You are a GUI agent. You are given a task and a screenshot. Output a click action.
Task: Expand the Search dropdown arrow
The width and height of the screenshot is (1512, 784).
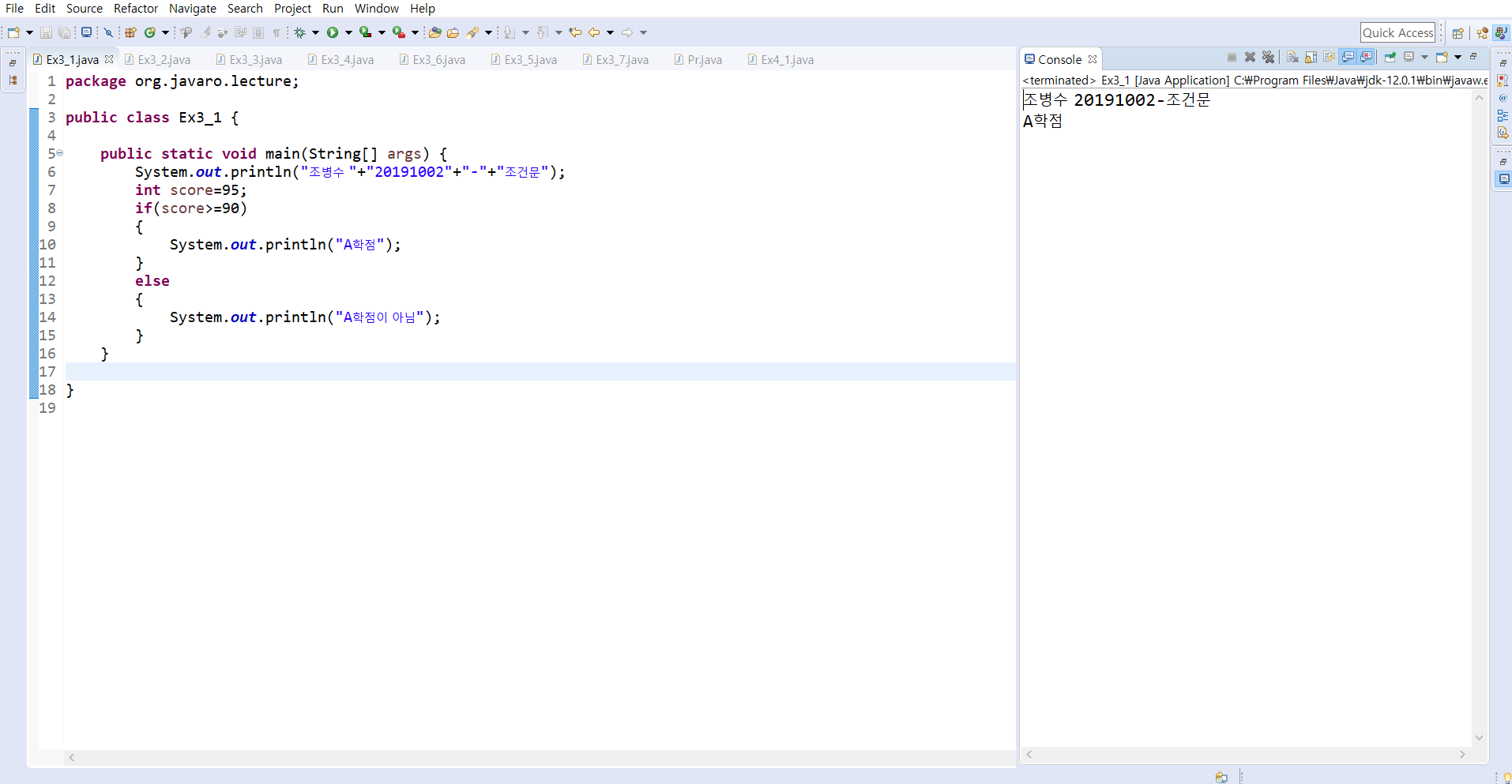488,32
